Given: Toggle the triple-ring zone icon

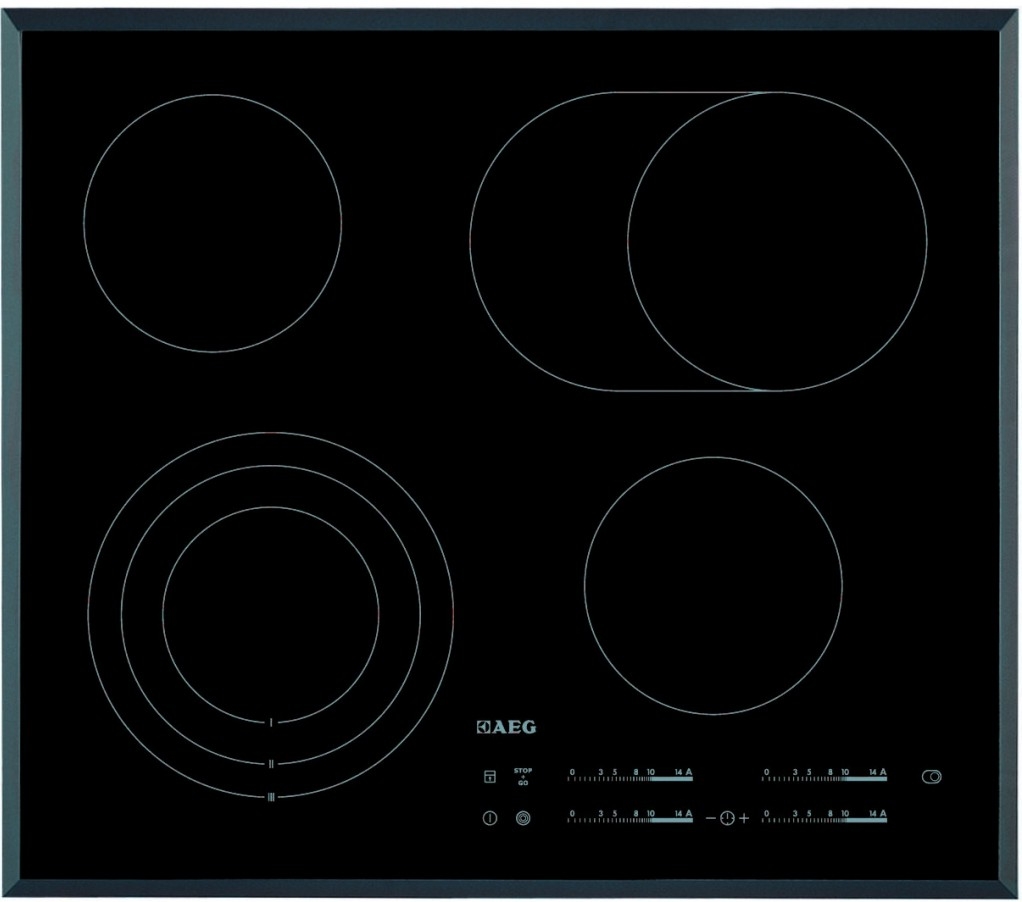Looking at the screenshot, I should click(x=522, y=818).
